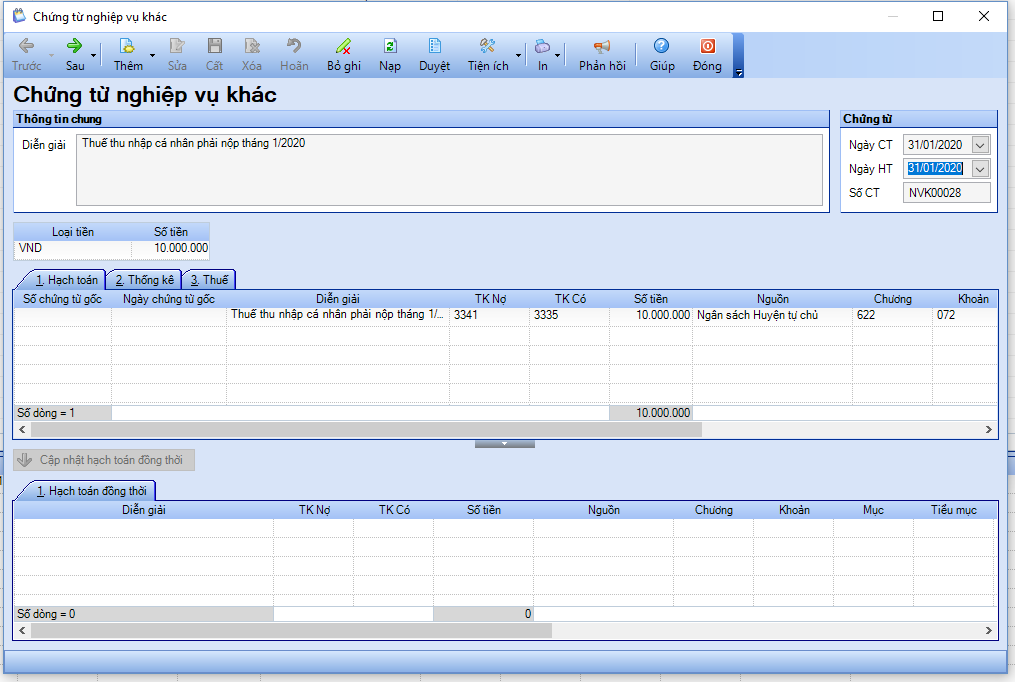Open dropdown arrow beside Tiện ích

[x=518, y=56]
